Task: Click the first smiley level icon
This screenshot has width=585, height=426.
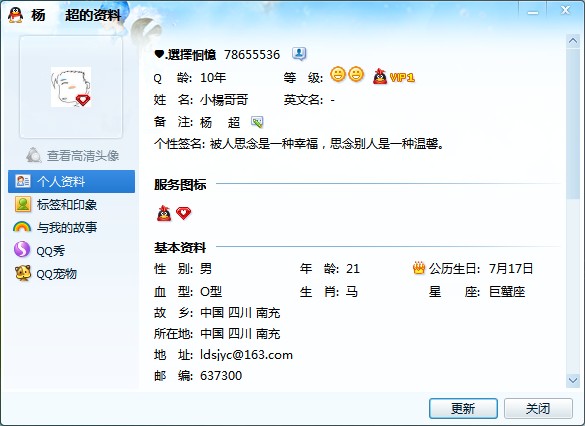Action: [338, 74]
